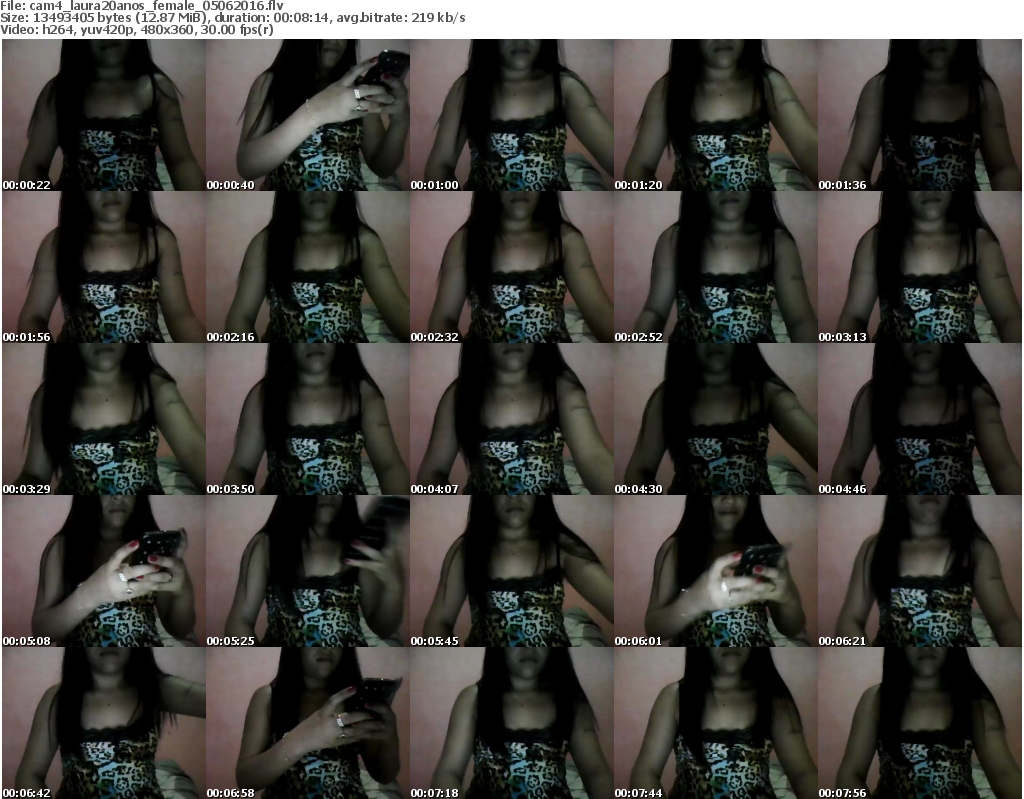Choose the 00:05:25 video frame

click(308, 571)
